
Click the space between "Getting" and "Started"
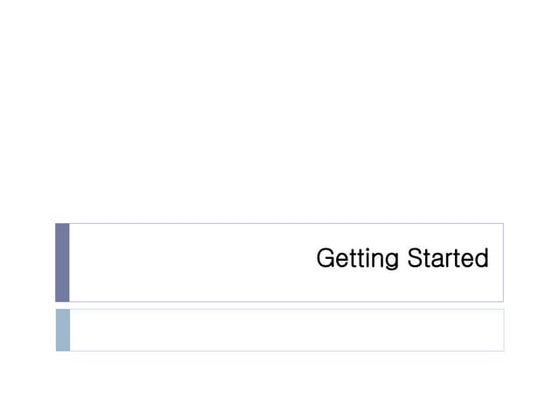[x=403, y=258]
